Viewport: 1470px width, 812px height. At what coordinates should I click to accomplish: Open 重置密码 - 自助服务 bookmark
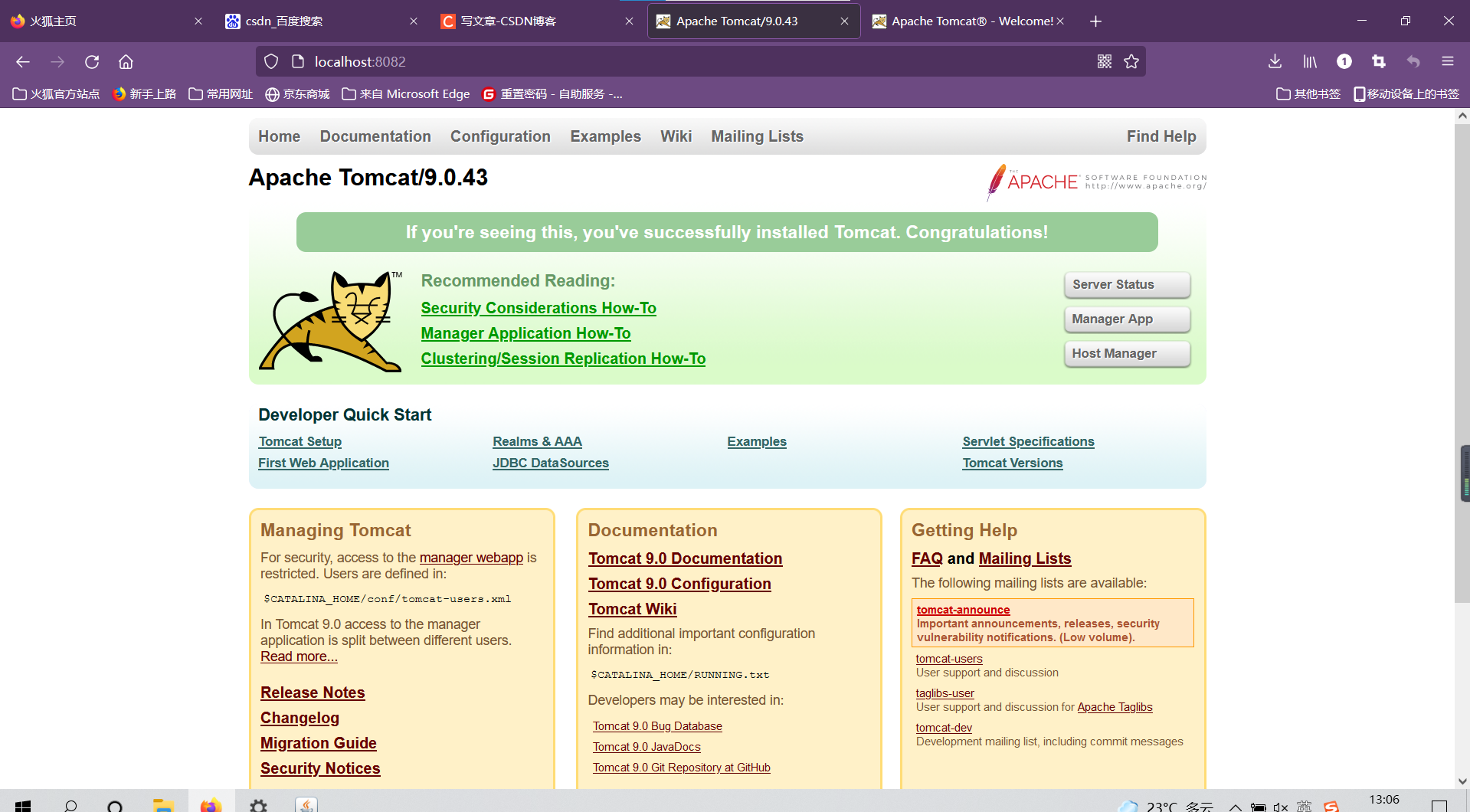pos(552,94)
